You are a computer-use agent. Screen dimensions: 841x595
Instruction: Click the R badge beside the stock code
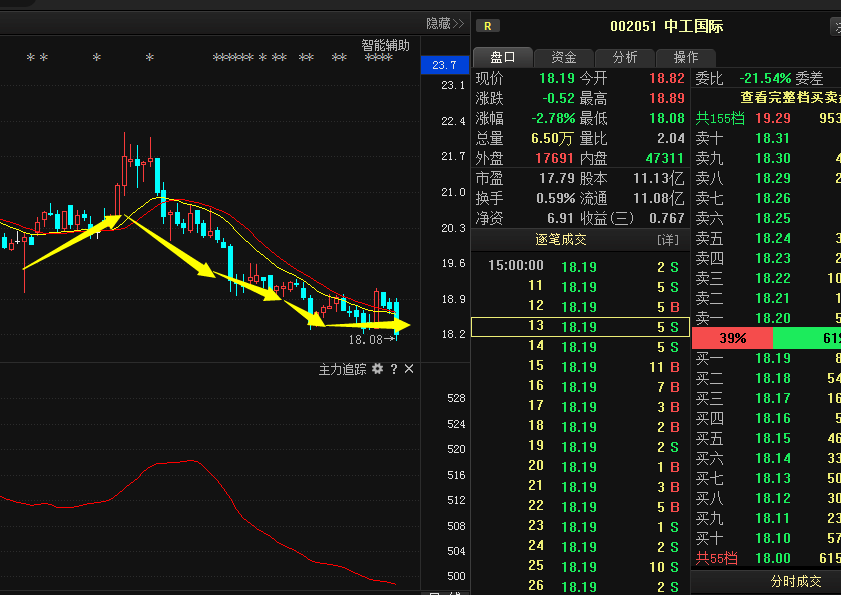pos(488,26)
